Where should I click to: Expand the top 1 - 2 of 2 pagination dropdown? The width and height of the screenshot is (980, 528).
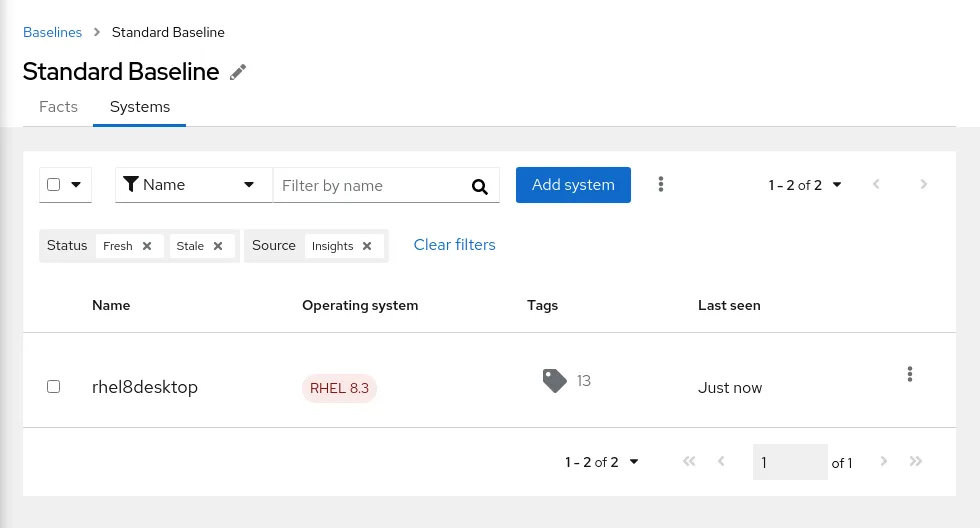pos(805,185)
